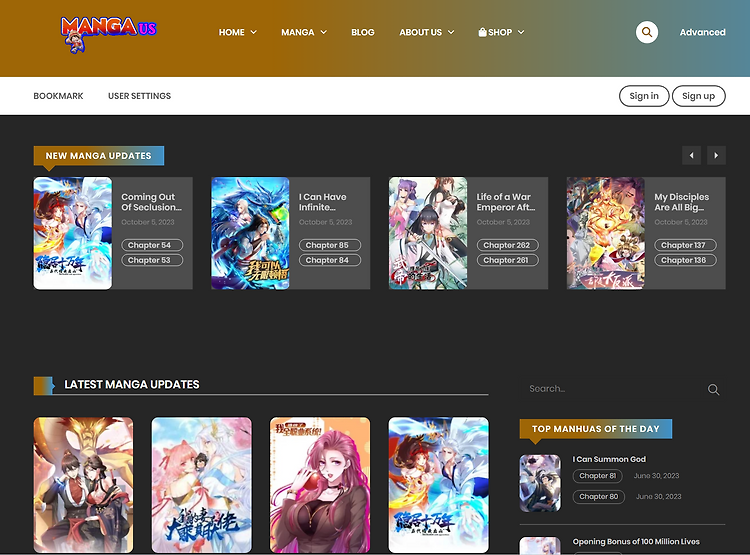Open Chapter 53 of Coming Out Of Seclusion
This screenshot has width=750, height=555.
coord(152,260)
